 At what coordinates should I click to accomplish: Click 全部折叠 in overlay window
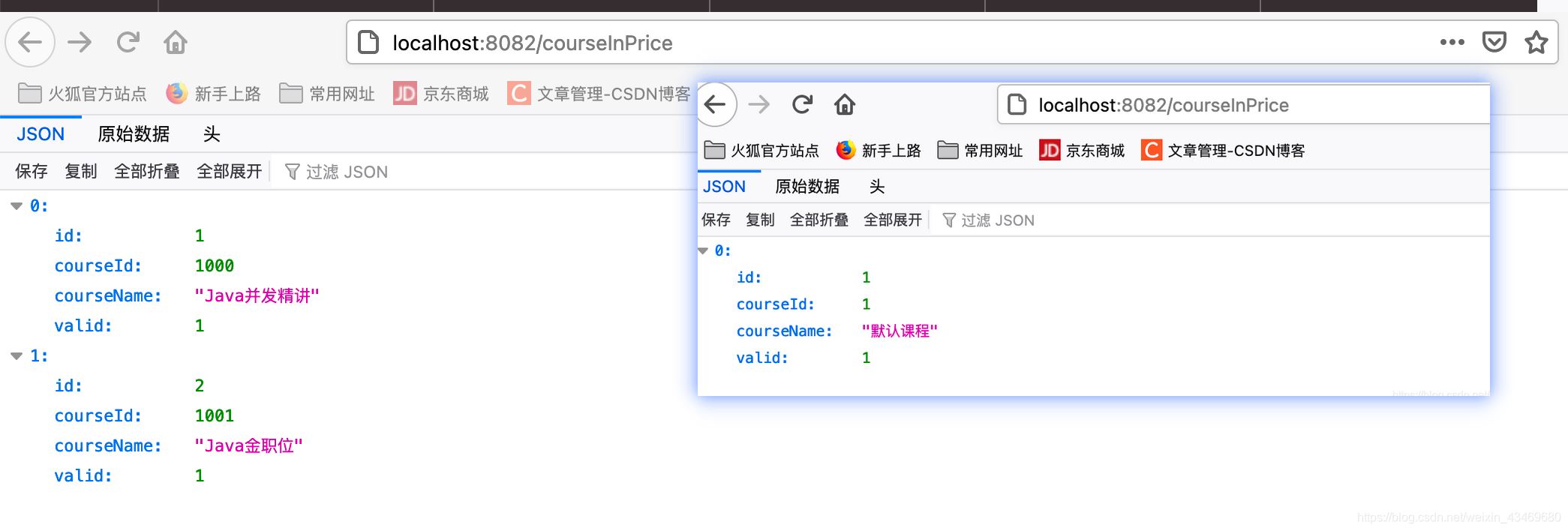(x=819, y=220)
